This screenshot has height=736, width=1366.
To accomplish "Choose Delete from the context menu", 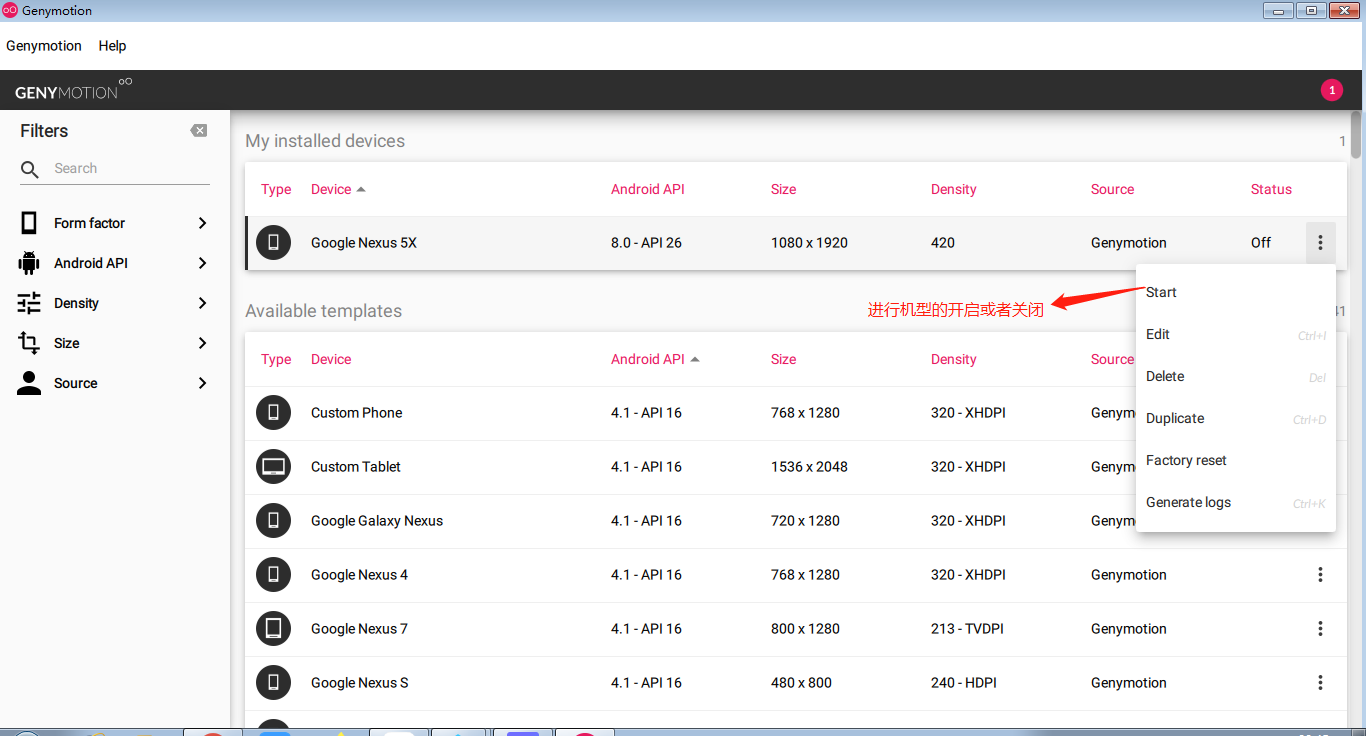I will (1236, 376).
